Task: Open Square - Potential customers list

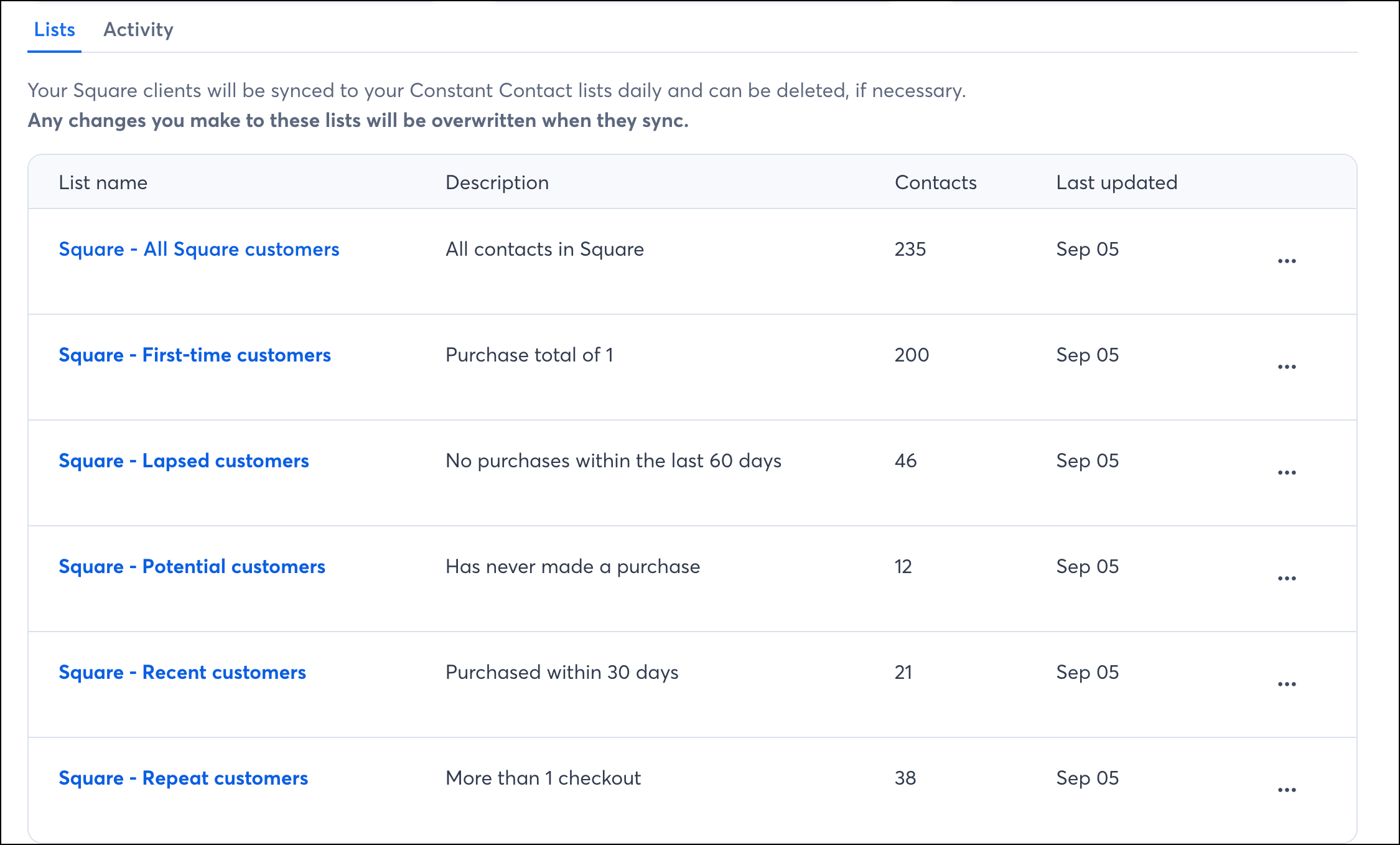Action: tap(192, 566)
